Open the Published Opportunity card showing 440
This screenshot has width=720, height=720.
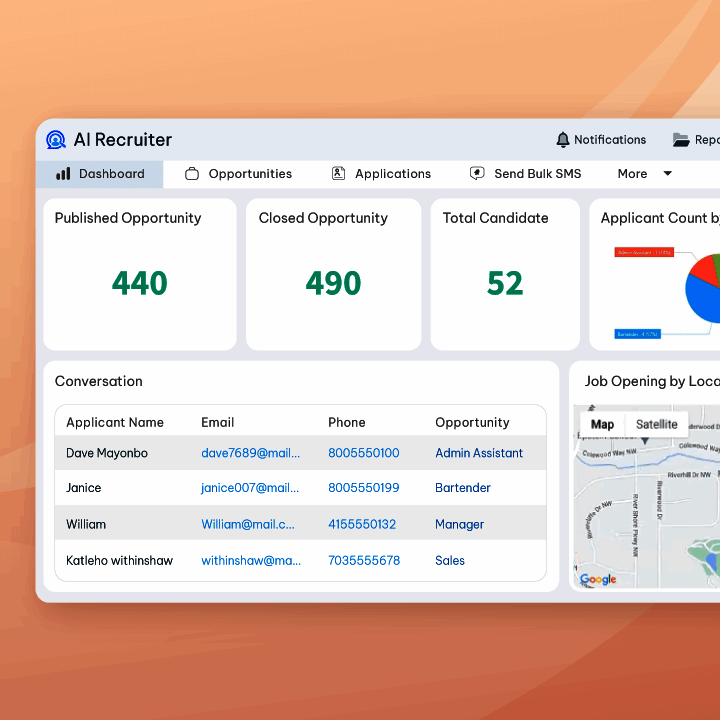pyautogui.click(x=140, y=274)
